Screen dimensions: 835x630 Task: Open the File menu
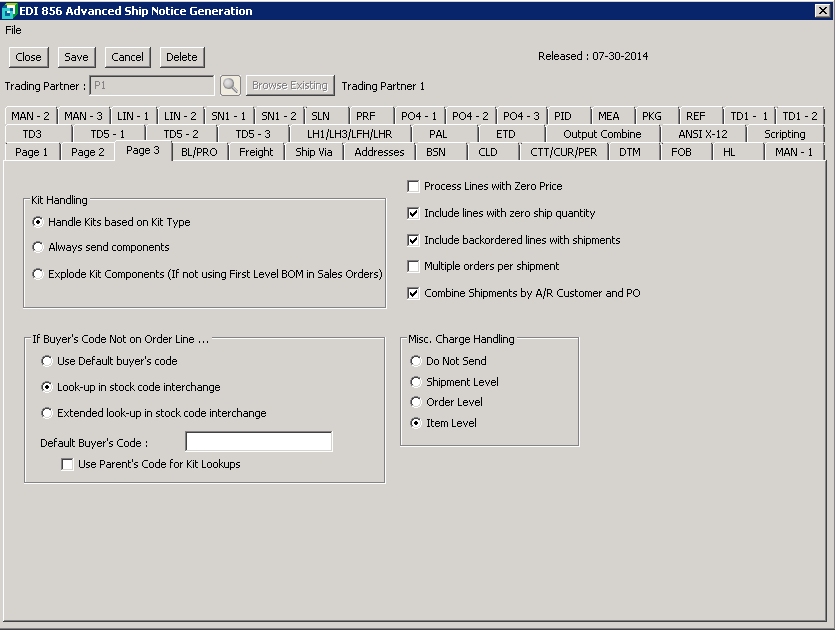click(x=13, y=30)
